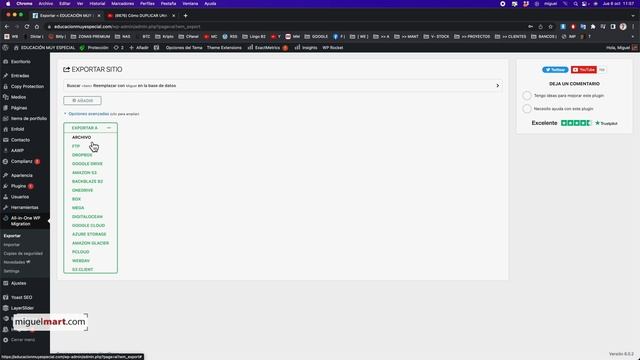Select ARCHIVO export option
The width and height of the screenshot is (640, 360).
(82, 138)
